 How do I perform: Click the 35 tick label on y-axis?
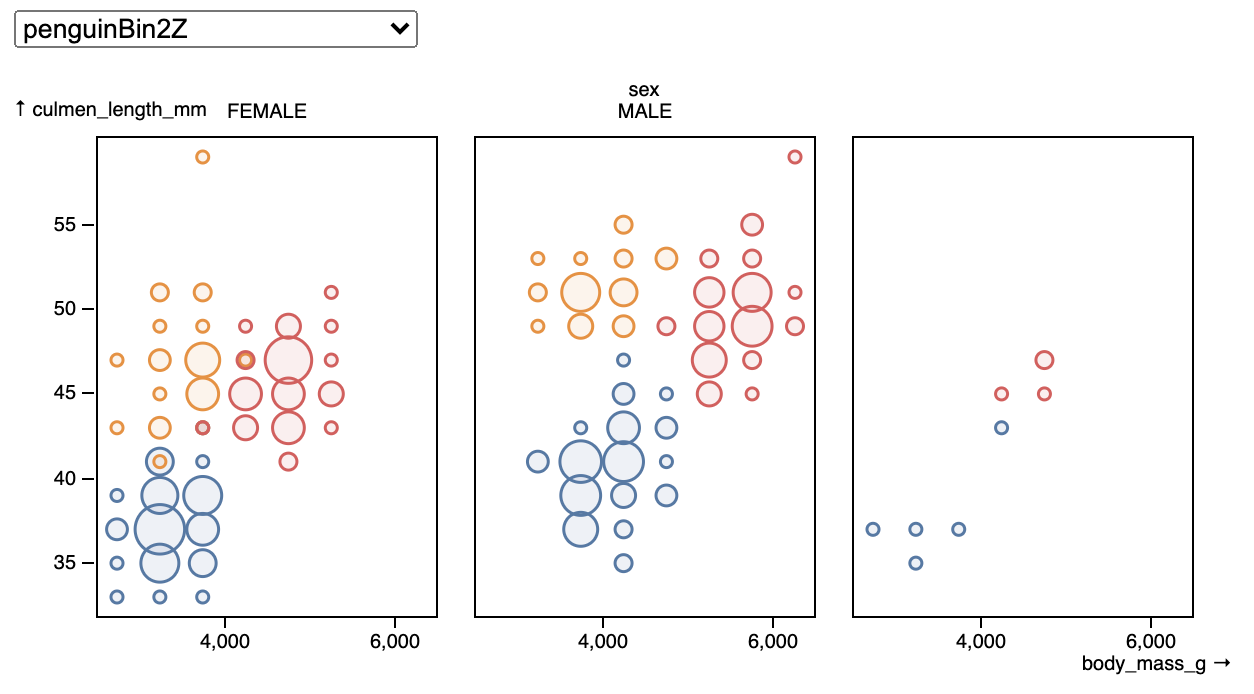click(65, 563)
